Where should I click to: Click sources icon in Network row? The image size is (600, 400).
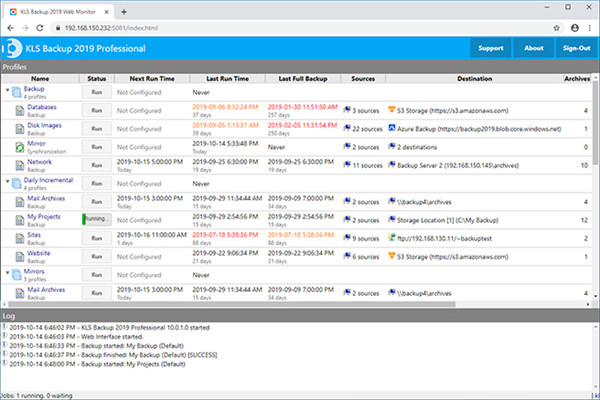click(347, 165)
